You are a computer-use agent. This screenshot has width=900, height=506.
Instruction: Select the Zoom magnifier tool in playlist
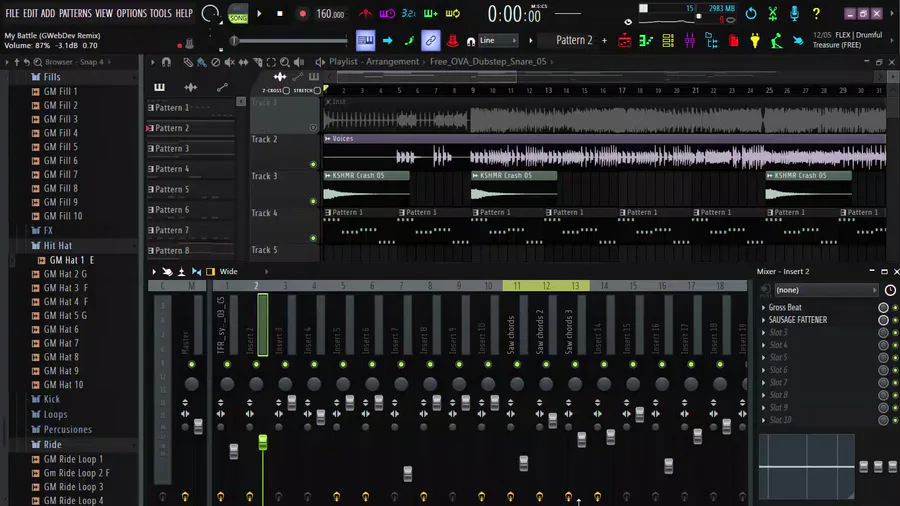pyautogui.click(x=285, y=62)
